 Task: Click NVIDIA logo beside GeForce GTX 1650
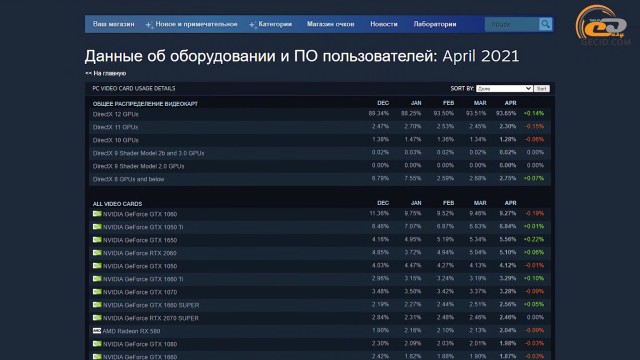[x=97, y=240]
